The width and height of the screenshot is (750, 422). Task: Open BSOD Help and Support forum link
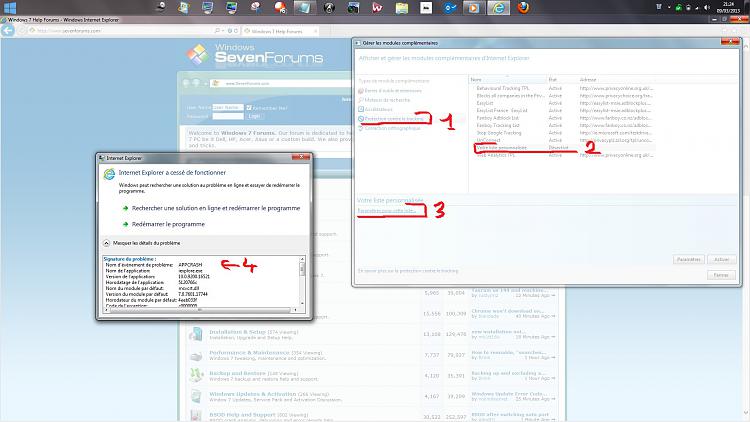(242, 415)
